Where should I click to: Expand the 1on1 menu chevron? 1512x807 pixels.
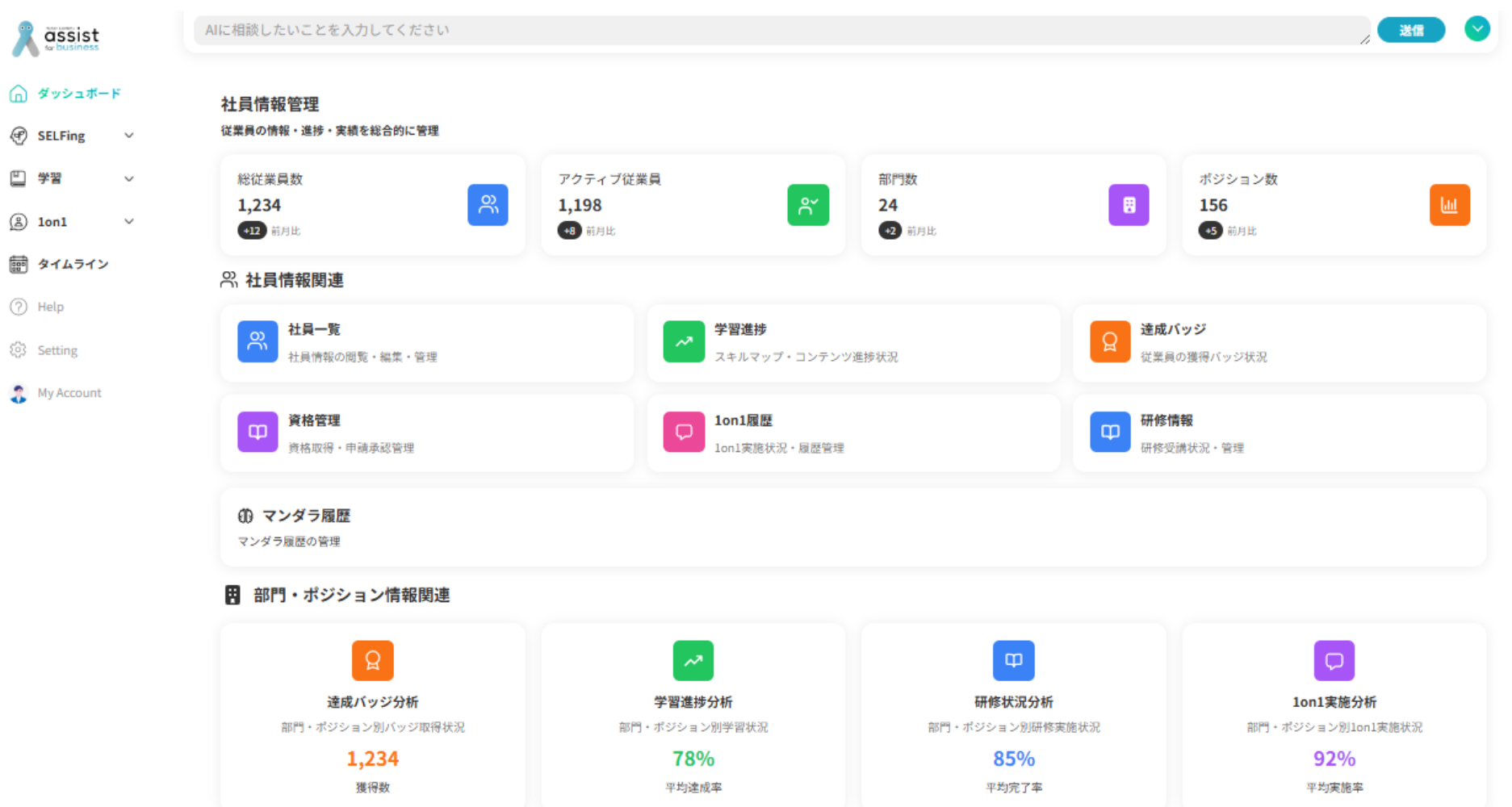129,221
